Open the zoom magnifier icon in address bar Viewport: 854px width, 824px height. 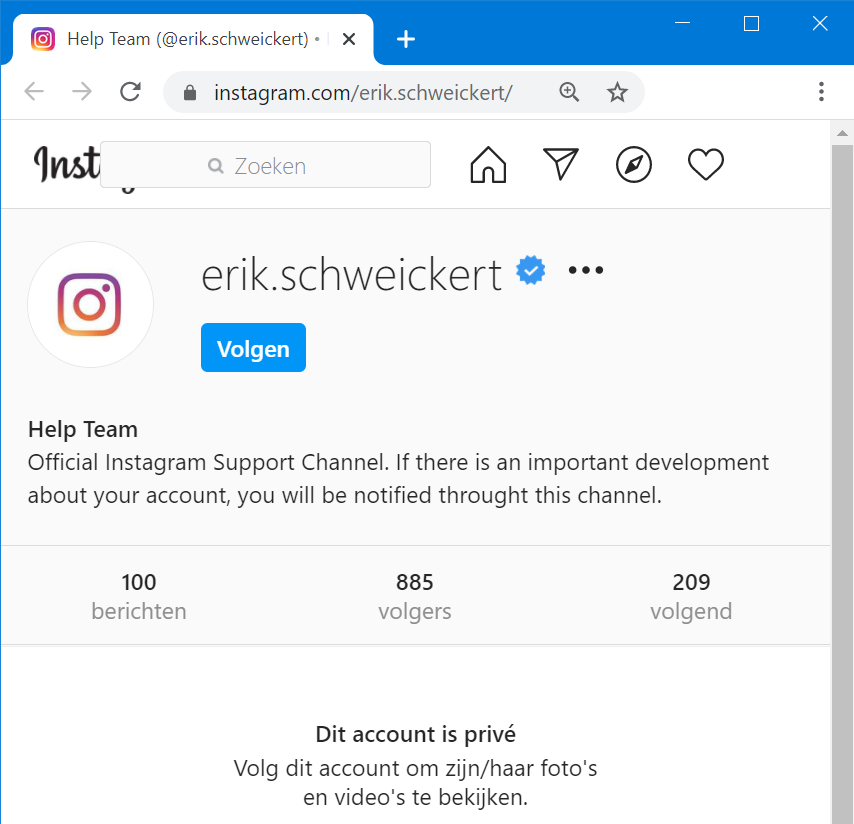pyautogui.click(x=569, y=92)
